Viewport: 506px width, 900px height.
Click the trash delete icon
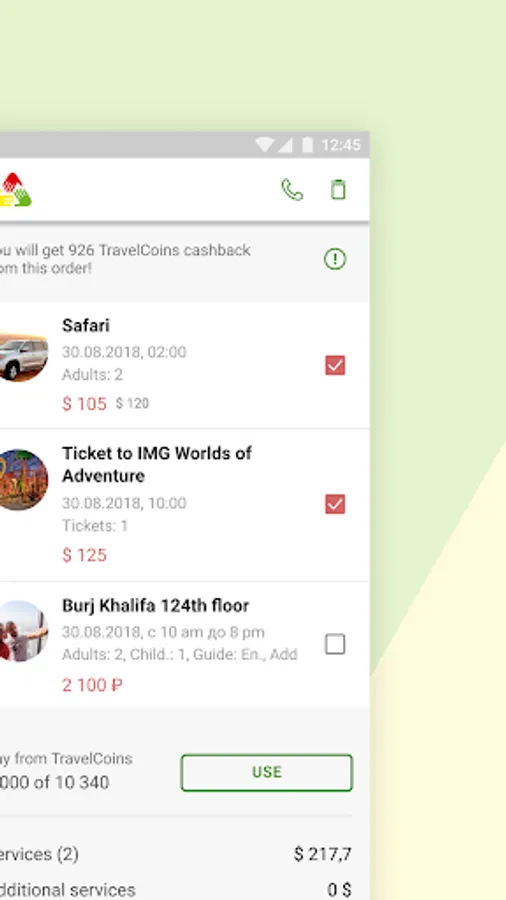(338, 189)
